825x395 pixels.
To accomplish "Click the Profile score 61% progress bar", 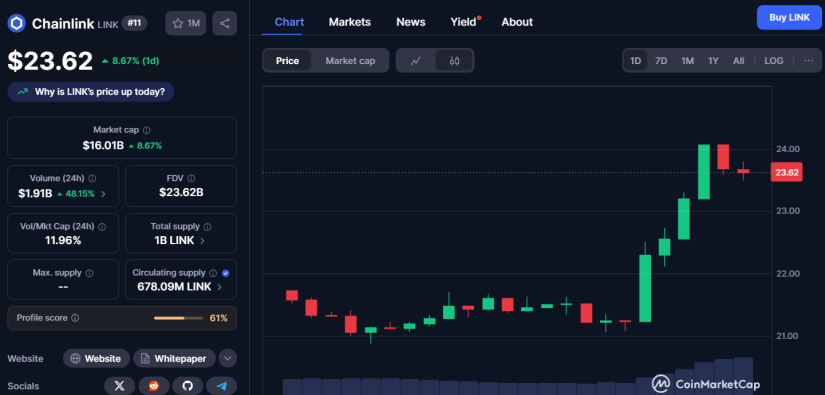I will point(178,318).
